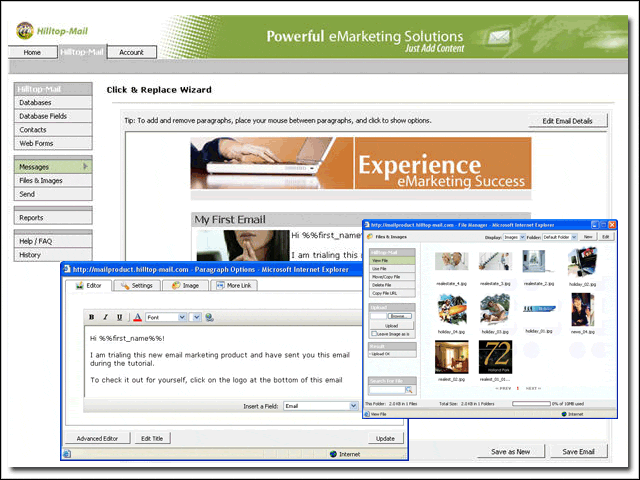Screen dimensions: 640x480
Task: Click the Browse button in the Upload panel
Action: pos(399,316)
